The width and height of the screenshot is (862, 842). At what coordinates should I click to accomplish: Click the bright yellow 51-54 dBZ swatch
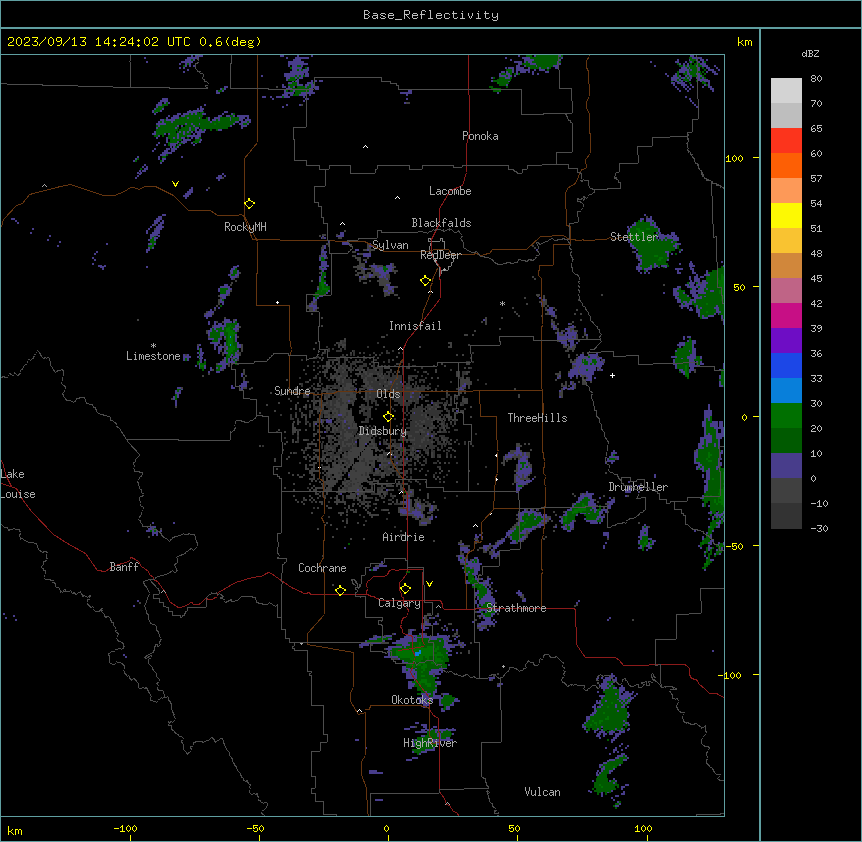(786, 215)
